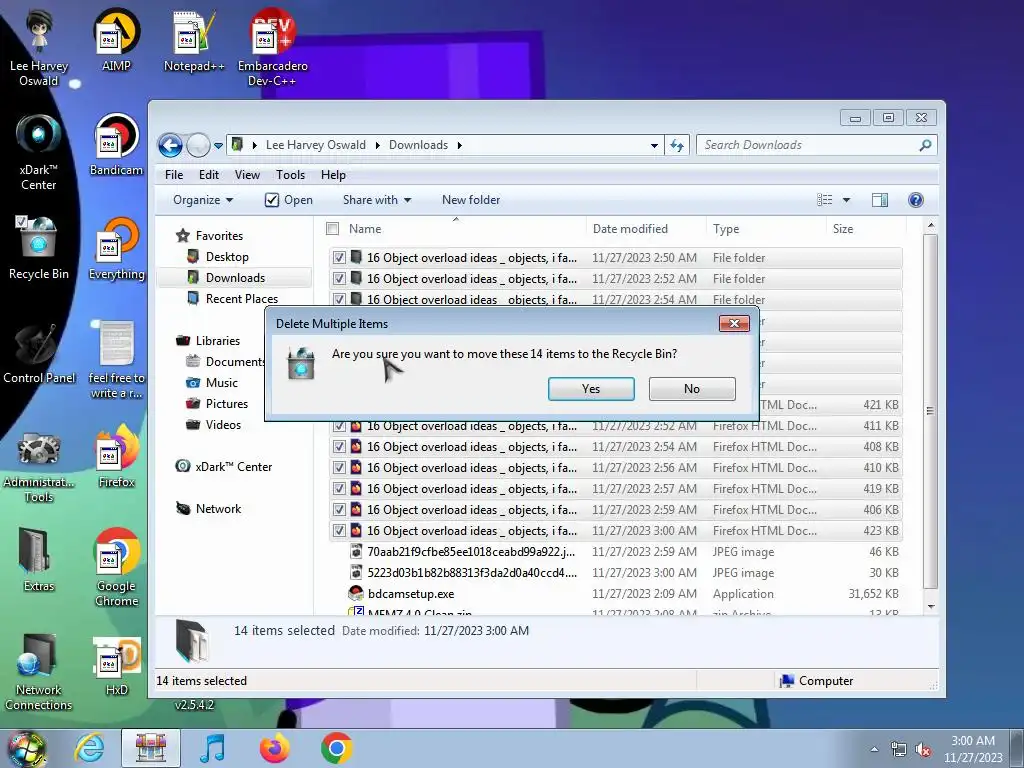
Task: Open the Everything desktop shortcut
Action: click(116, 248)
